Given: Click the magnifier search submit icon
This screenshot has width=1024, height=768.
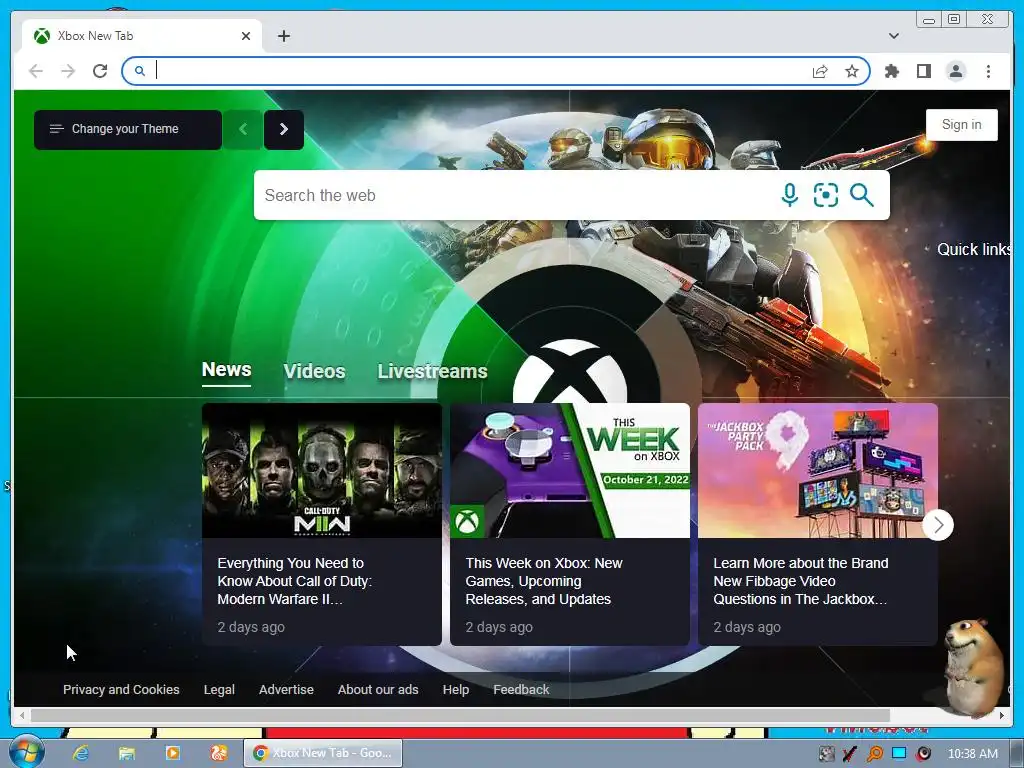Looking at the screenshot, I should 861,195.
